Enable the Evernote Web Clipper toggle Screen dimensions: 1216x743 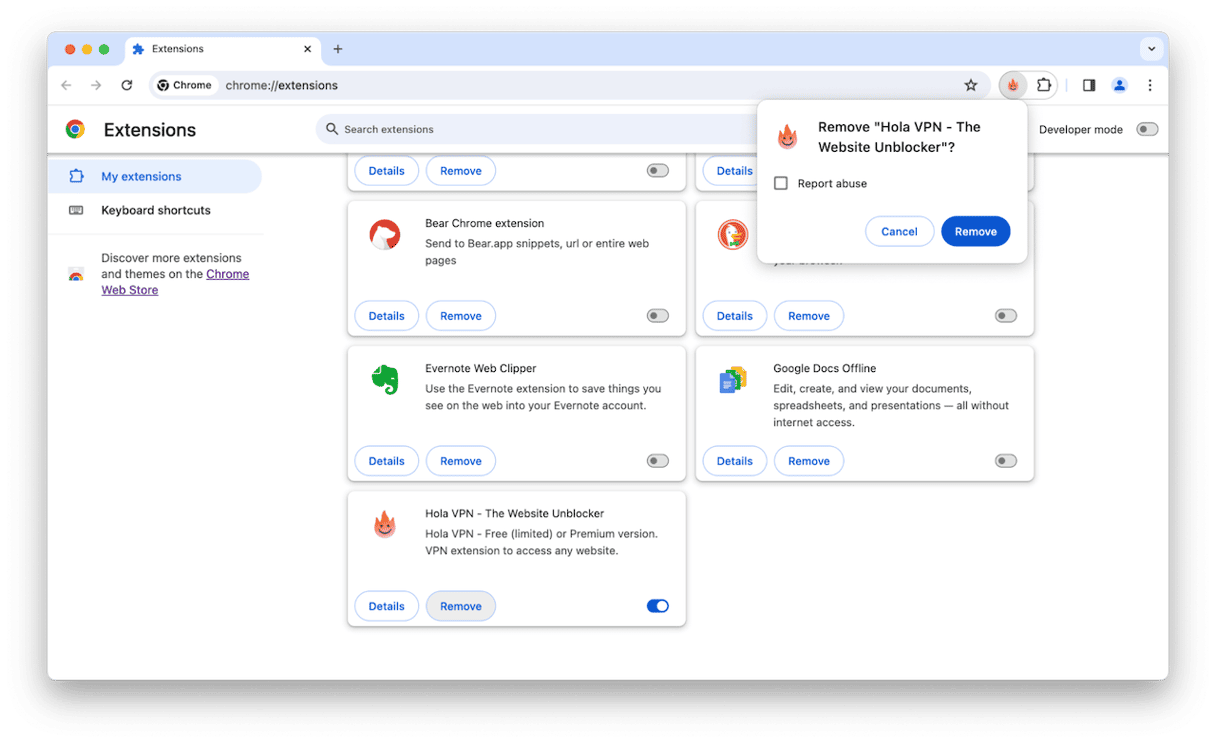tap(657, 461)
